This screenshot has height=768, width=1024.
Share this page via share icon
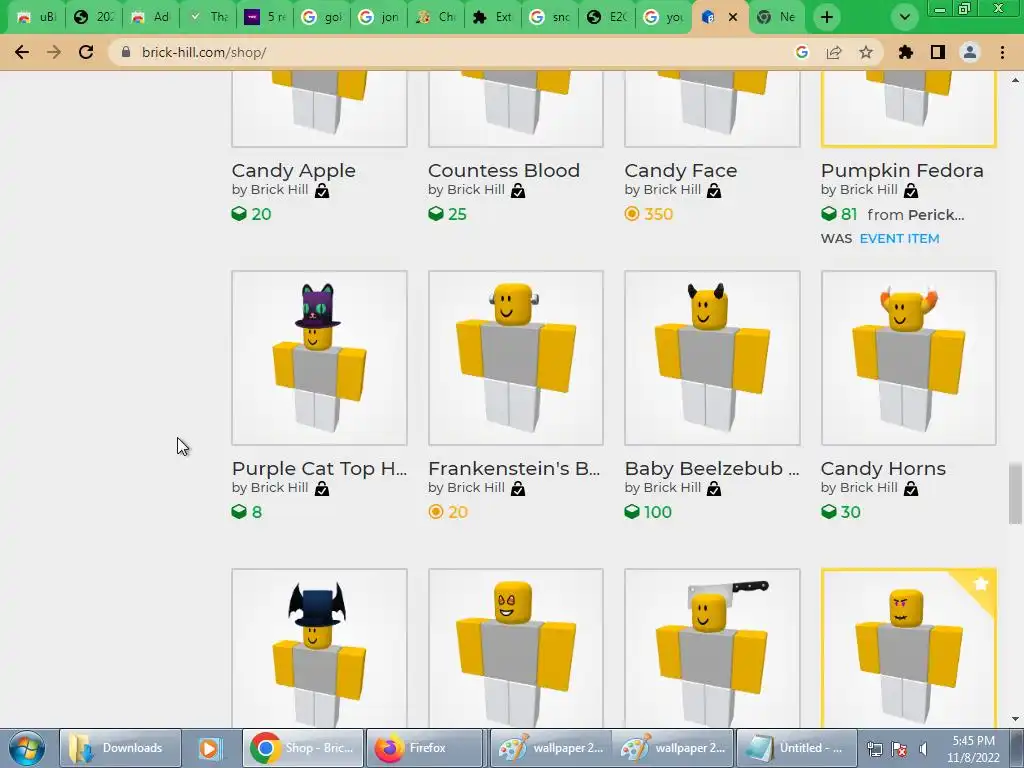point(834,52)
